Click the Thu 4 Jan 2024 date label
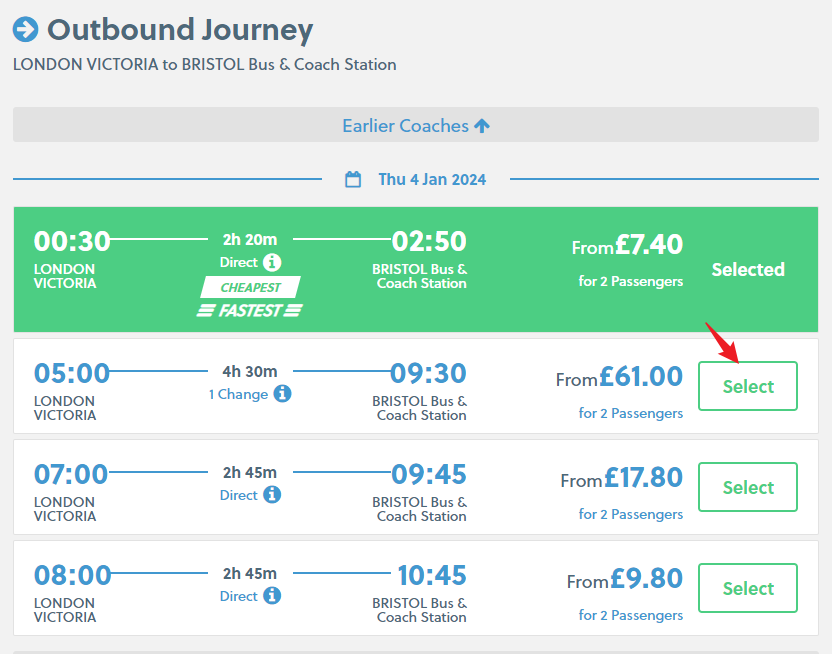The height and width of the screenshot is (654, 832). [432, 180]
